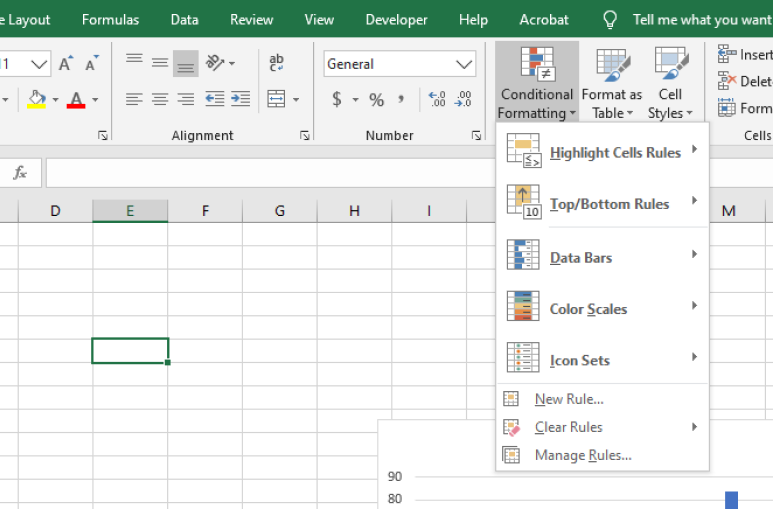Open Data Bars submenu
The width and height of the screenshot is (773, 509).
(x=602, y=256)
